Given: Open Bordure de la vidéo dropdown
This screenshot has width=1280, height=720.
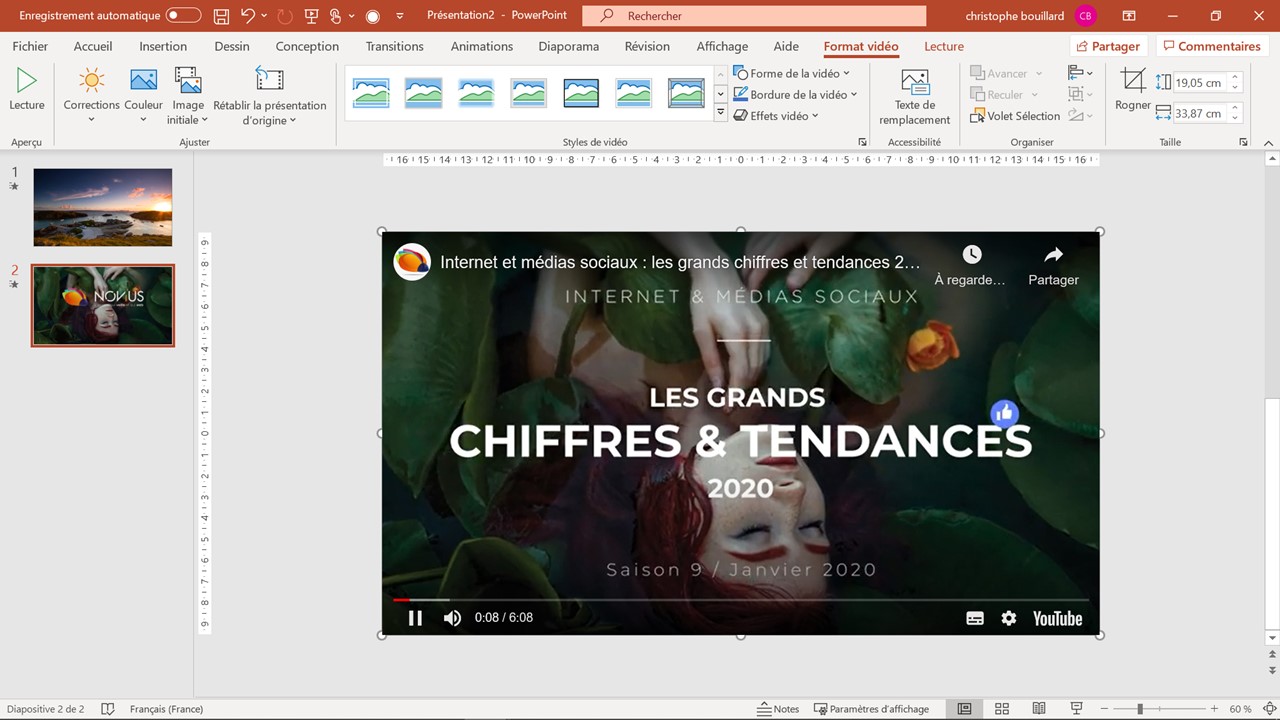Looking at the screenshot, I should [x=796, y=94].
